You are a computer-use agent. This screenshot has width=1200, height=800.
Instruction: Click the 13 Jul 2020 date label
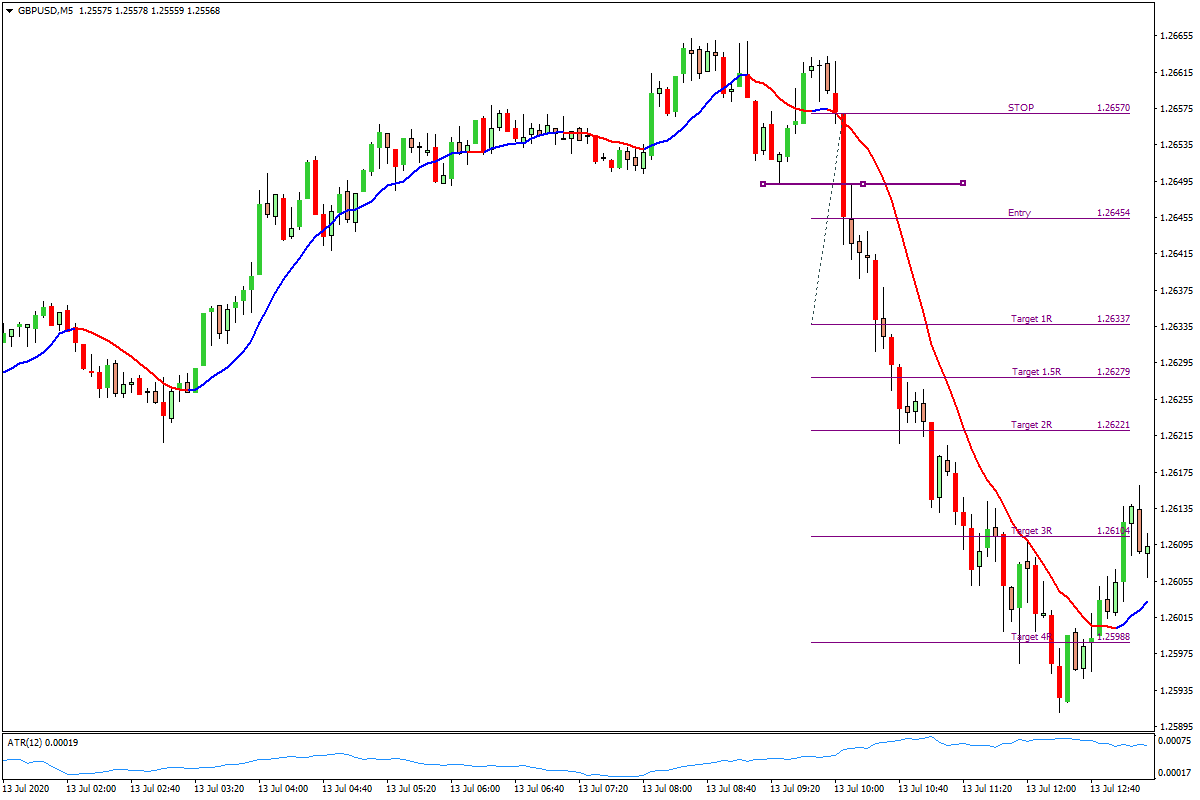27,789
